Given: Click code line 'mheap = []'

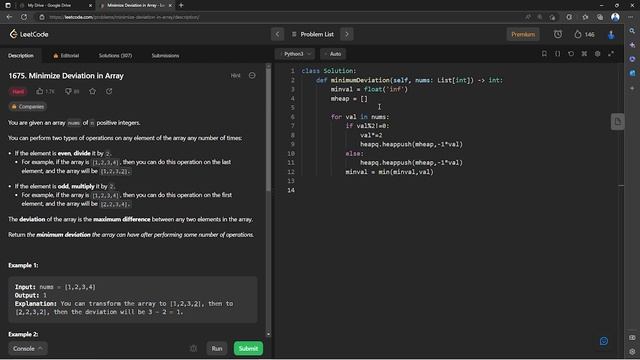Looking at the screenshot, I should (x=349, y=98).
